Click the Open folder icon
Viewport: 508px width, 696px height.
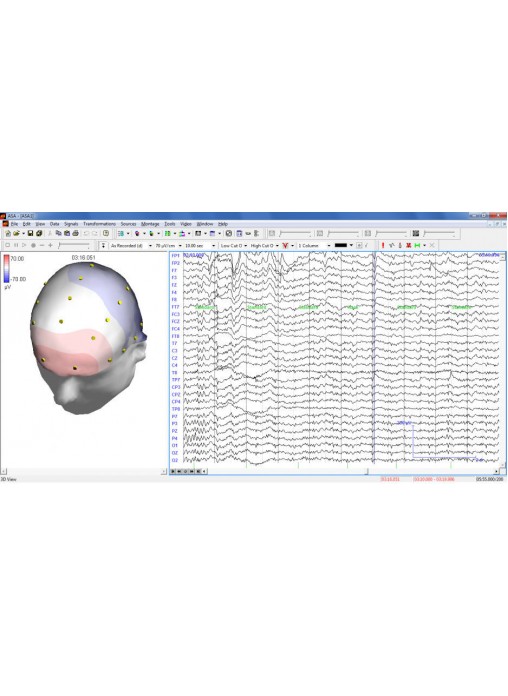(x=16, y=233)
